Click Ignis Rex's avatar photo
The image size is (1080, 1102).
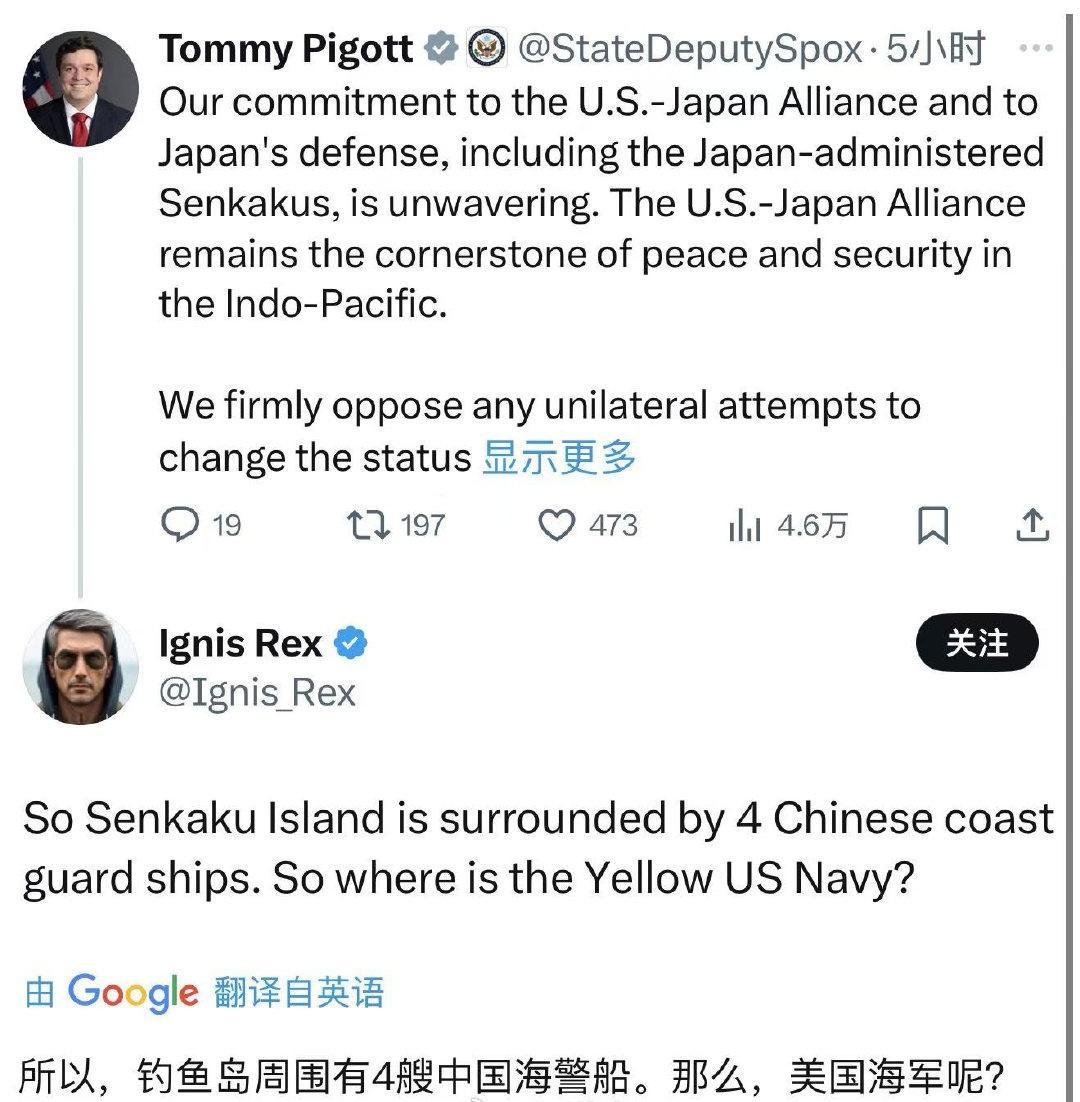pyautogui.click(x=80, y=665)
